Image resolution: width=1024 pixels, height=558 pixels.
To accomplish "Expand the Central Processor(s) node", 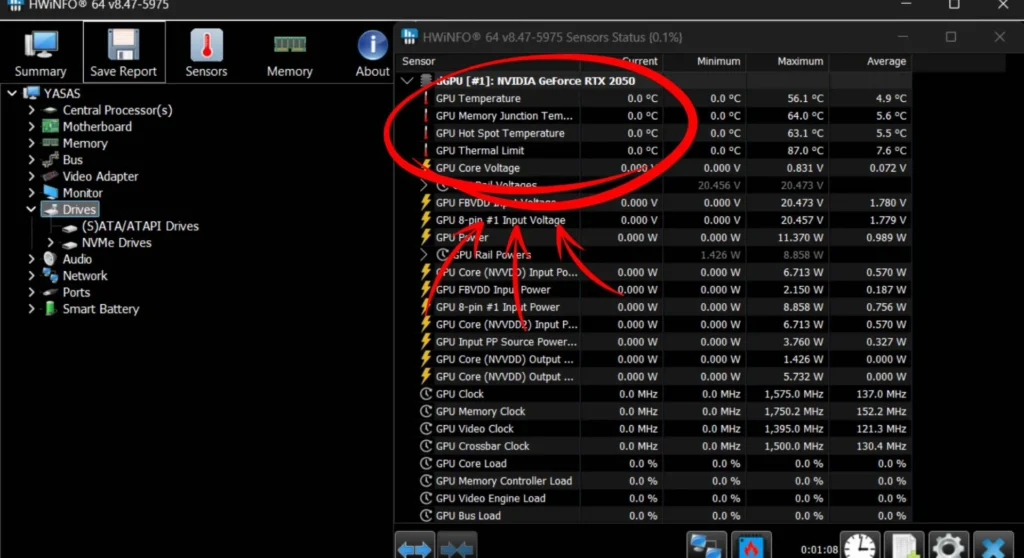I will point(31,110).
